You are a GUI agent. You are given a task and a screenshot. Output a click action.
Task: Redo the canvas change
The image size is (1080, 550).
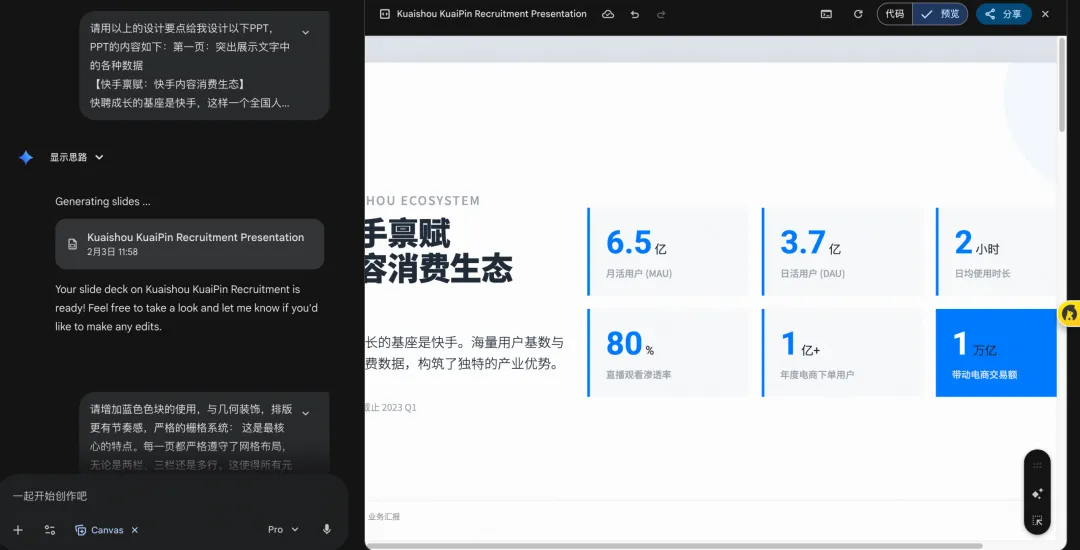(x=661, y=14)
